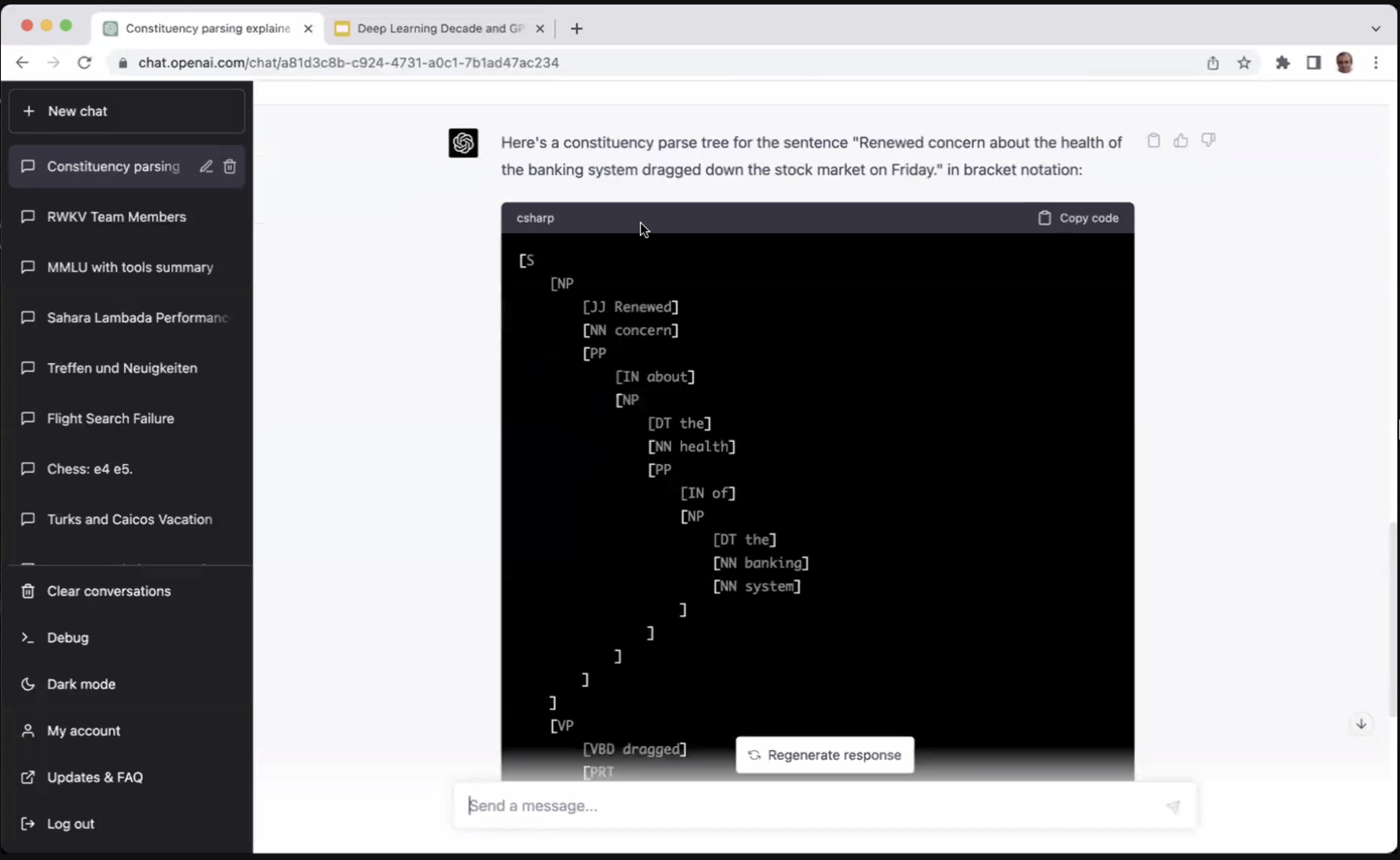Copy the response using the clipboard icon
The height and width of the screenshot is (860, 1400).
tap(1153, 141)
